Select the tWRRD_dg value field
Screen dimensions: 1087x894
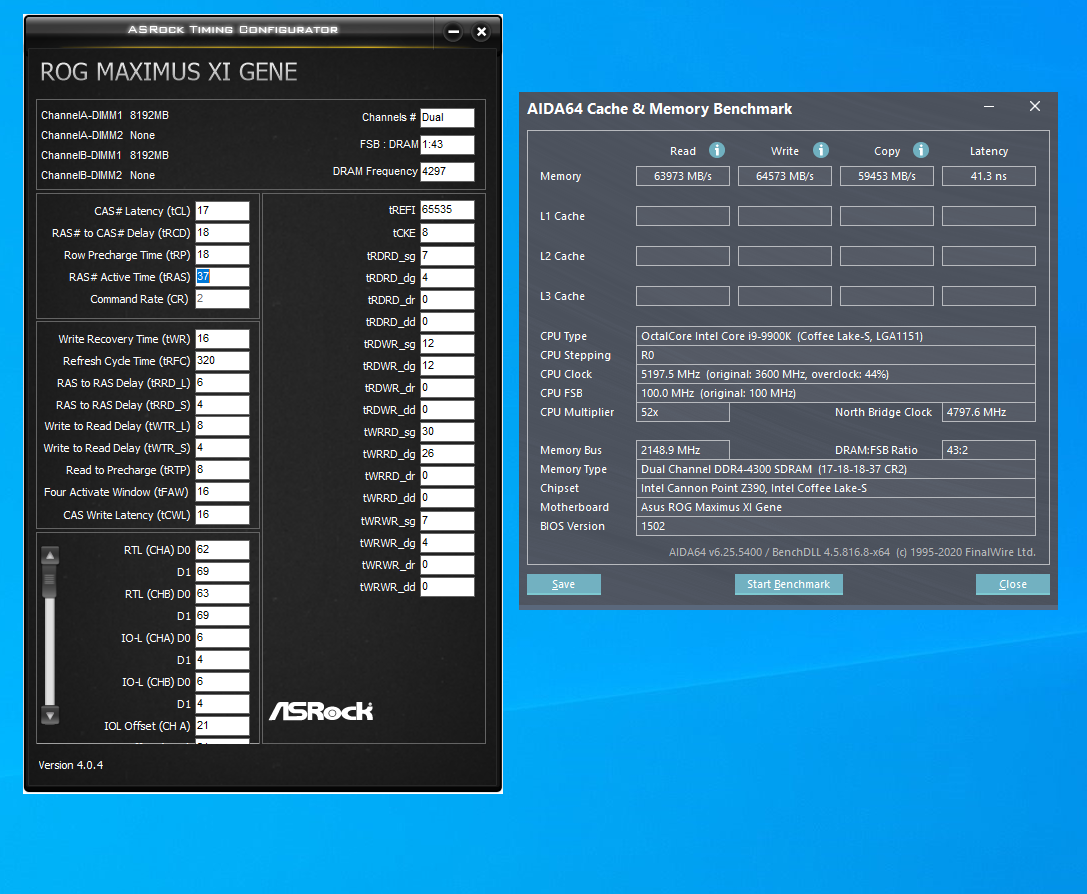[447, 454]
